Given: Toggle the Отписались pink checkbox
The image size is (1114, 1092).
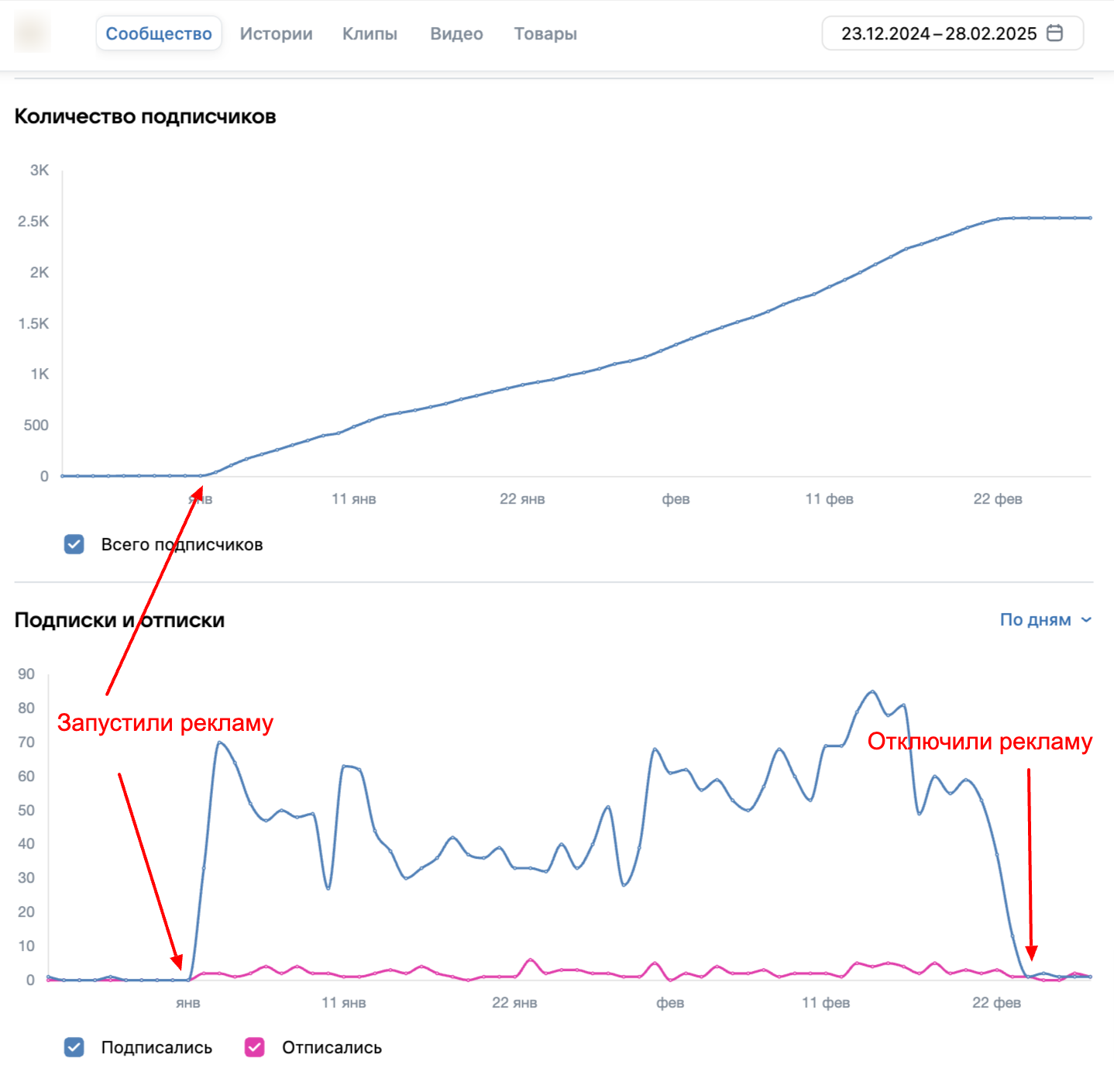Looking at the screenshot, I should 255,1047.
